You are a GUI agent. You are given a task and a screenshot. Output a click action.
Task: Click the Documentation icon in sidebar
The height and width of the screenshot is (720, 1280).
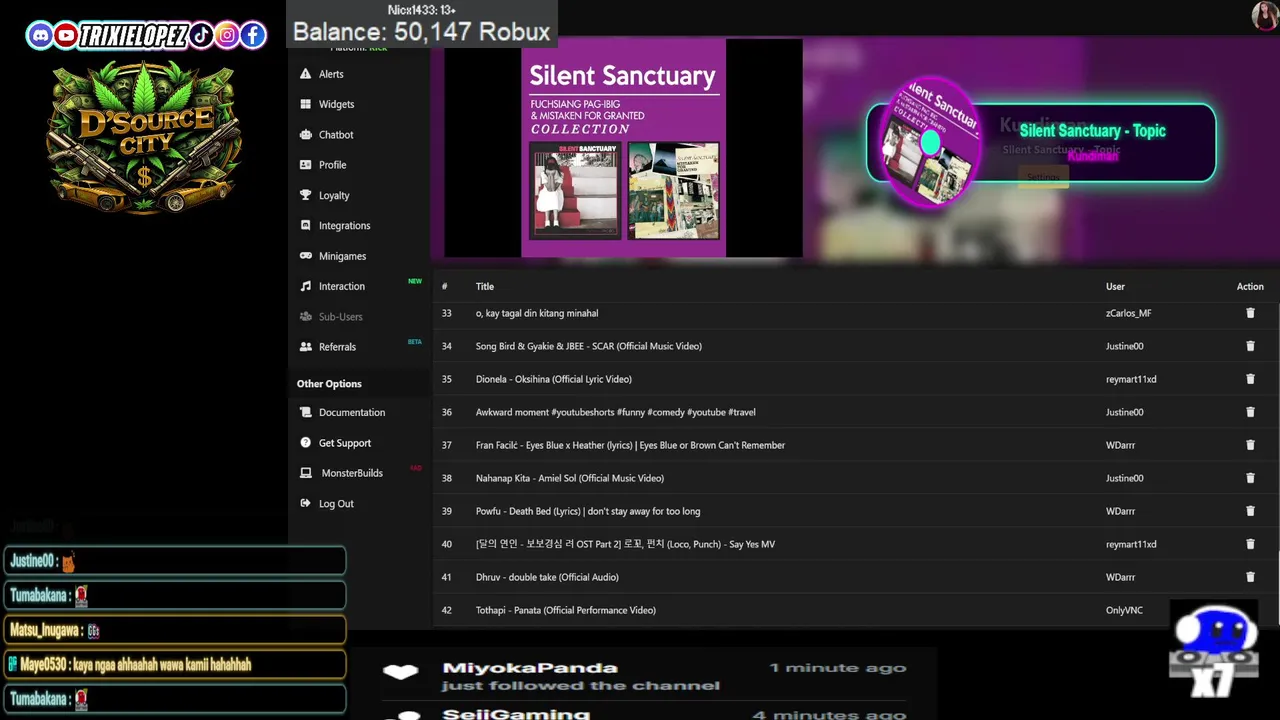coord(306,412)
